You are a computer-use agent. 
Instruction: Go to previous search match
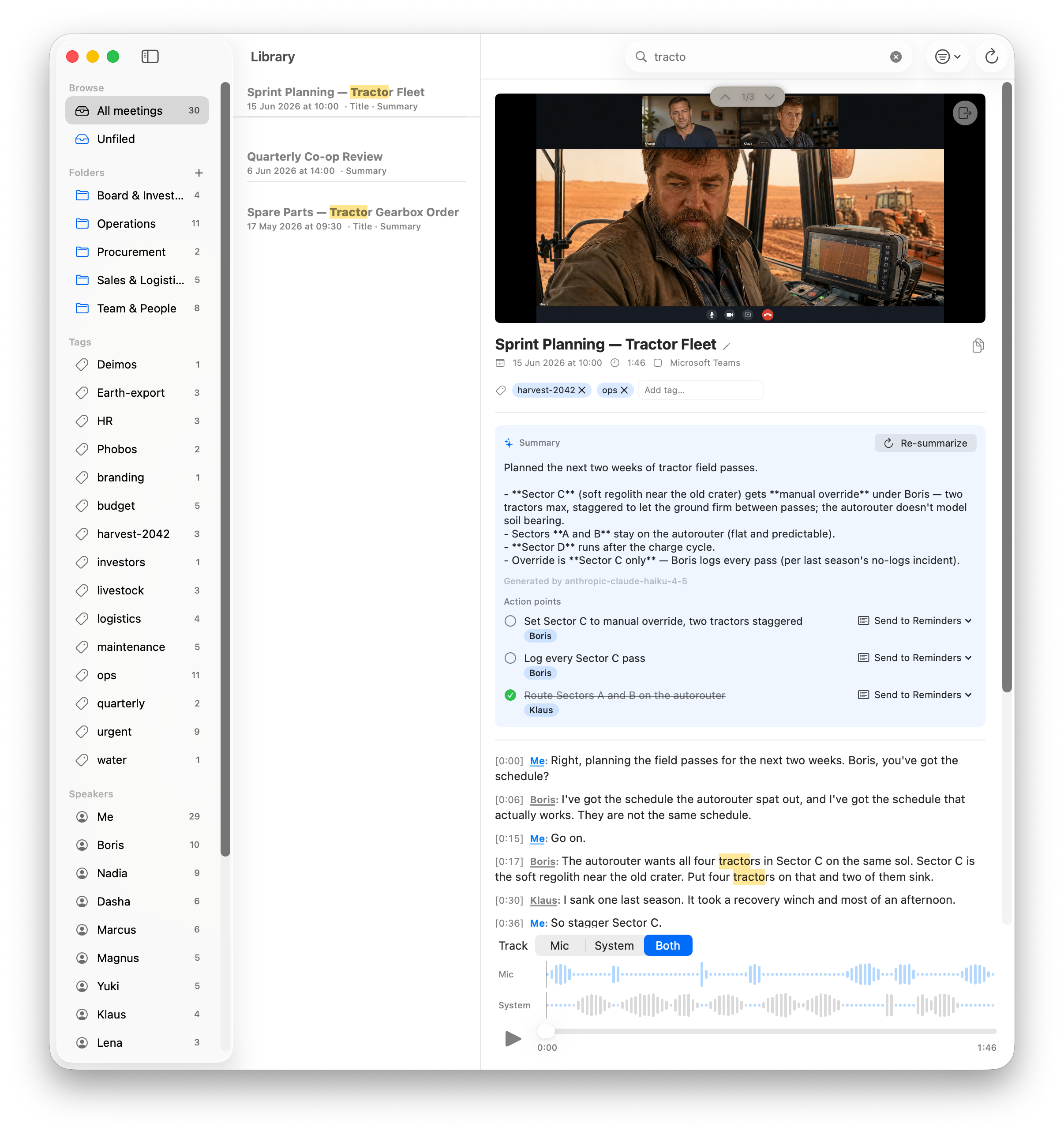[x=725, y=97]
